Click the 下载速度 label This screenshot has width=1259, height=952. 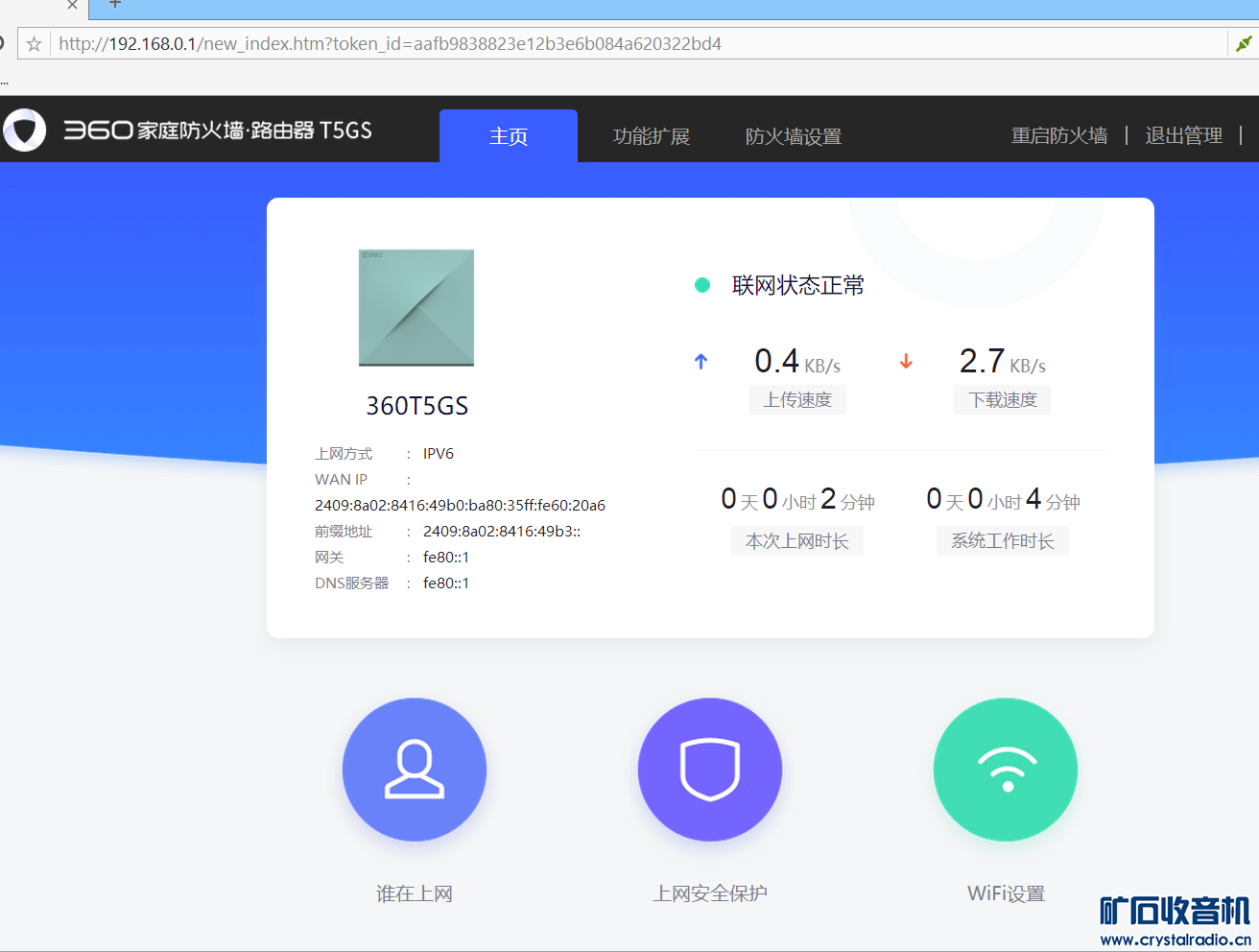(1003, 400)
